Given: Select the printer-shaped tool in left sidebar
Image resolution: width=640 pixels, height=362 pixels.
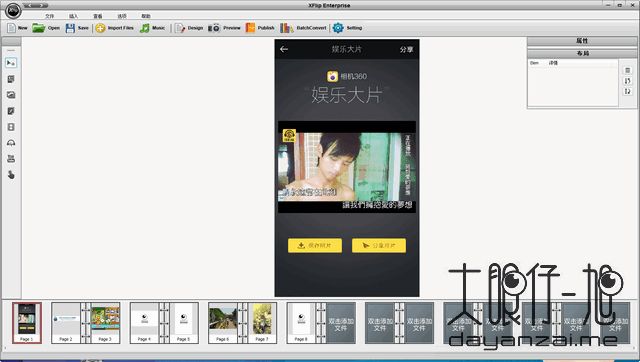Looking at the screenshot, I should [x=11, y=159].
